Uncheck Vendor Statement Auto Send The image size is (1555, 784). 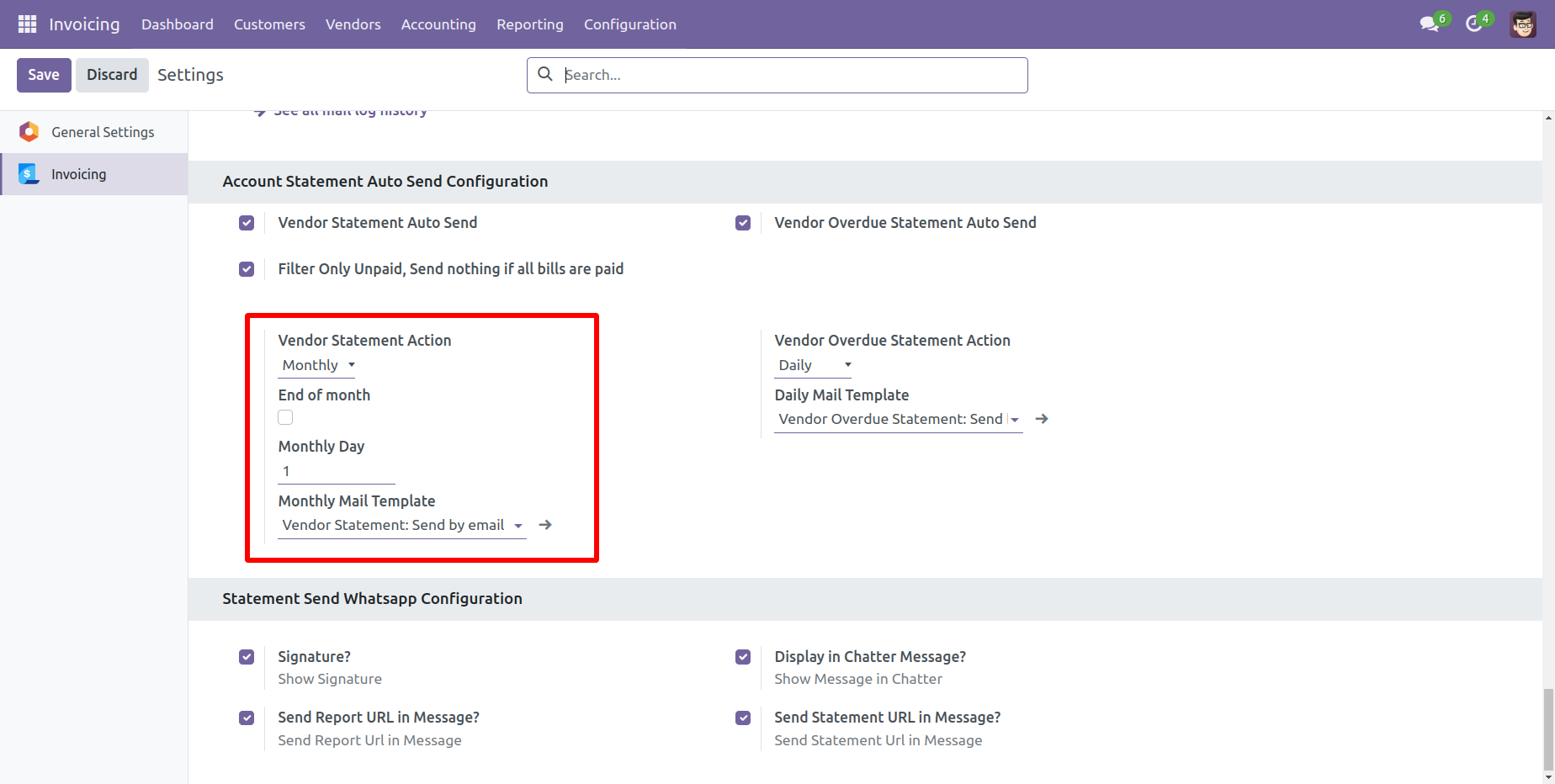pos(247,223)
